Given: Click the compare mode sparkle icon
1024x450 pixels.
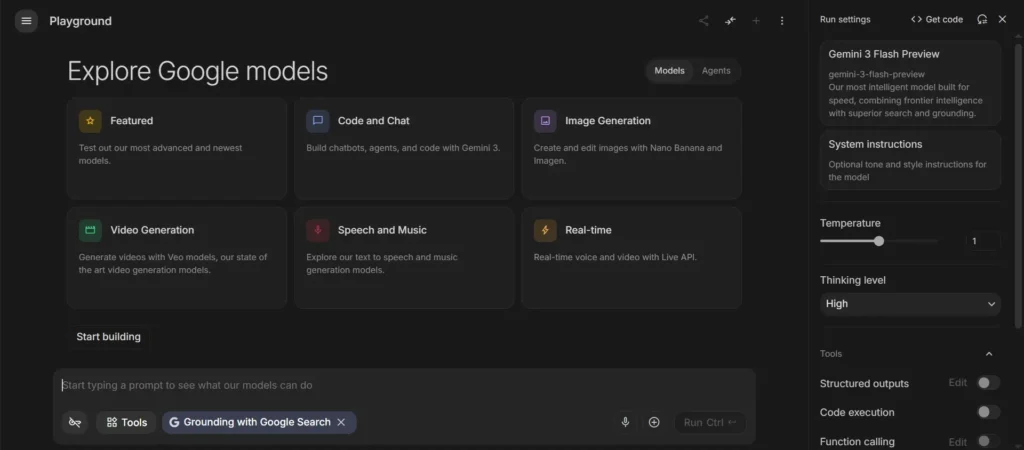Looking at the screenshot, I should 730,21.
